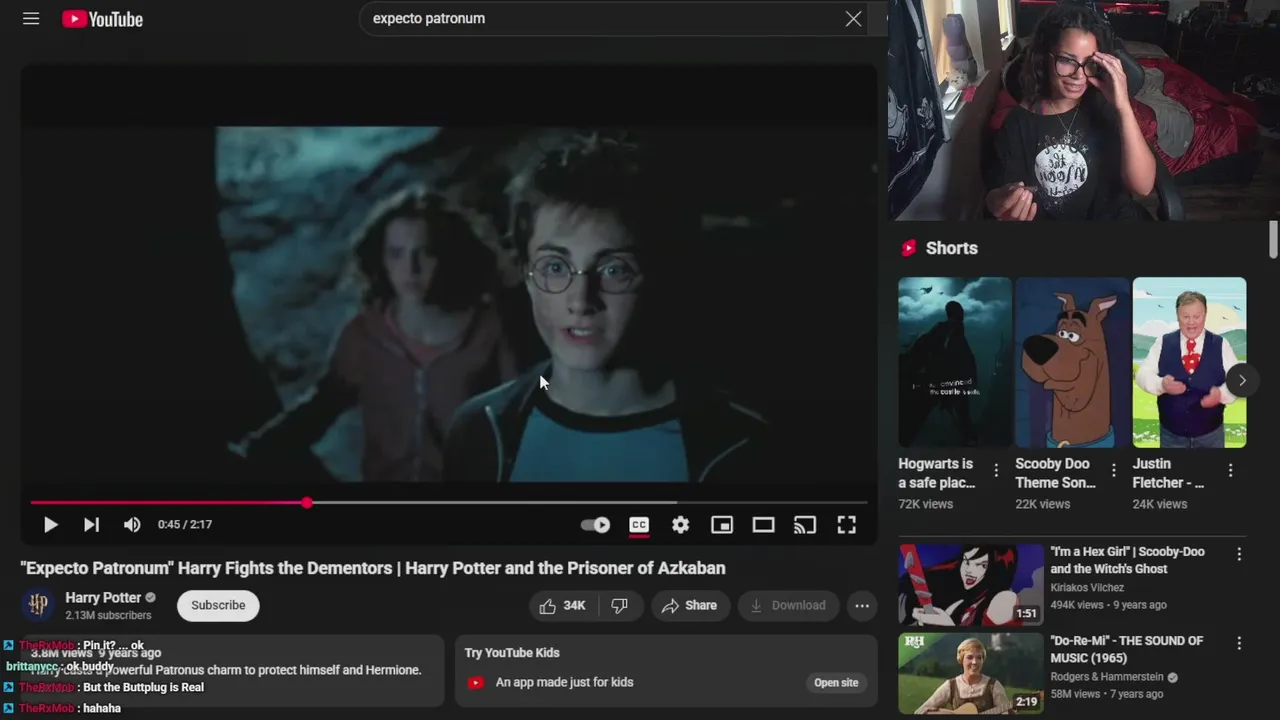Screen dimensions: 1280x720
Task: Open Kiriakos Vilchez channel link
Action: [1087, 588]
